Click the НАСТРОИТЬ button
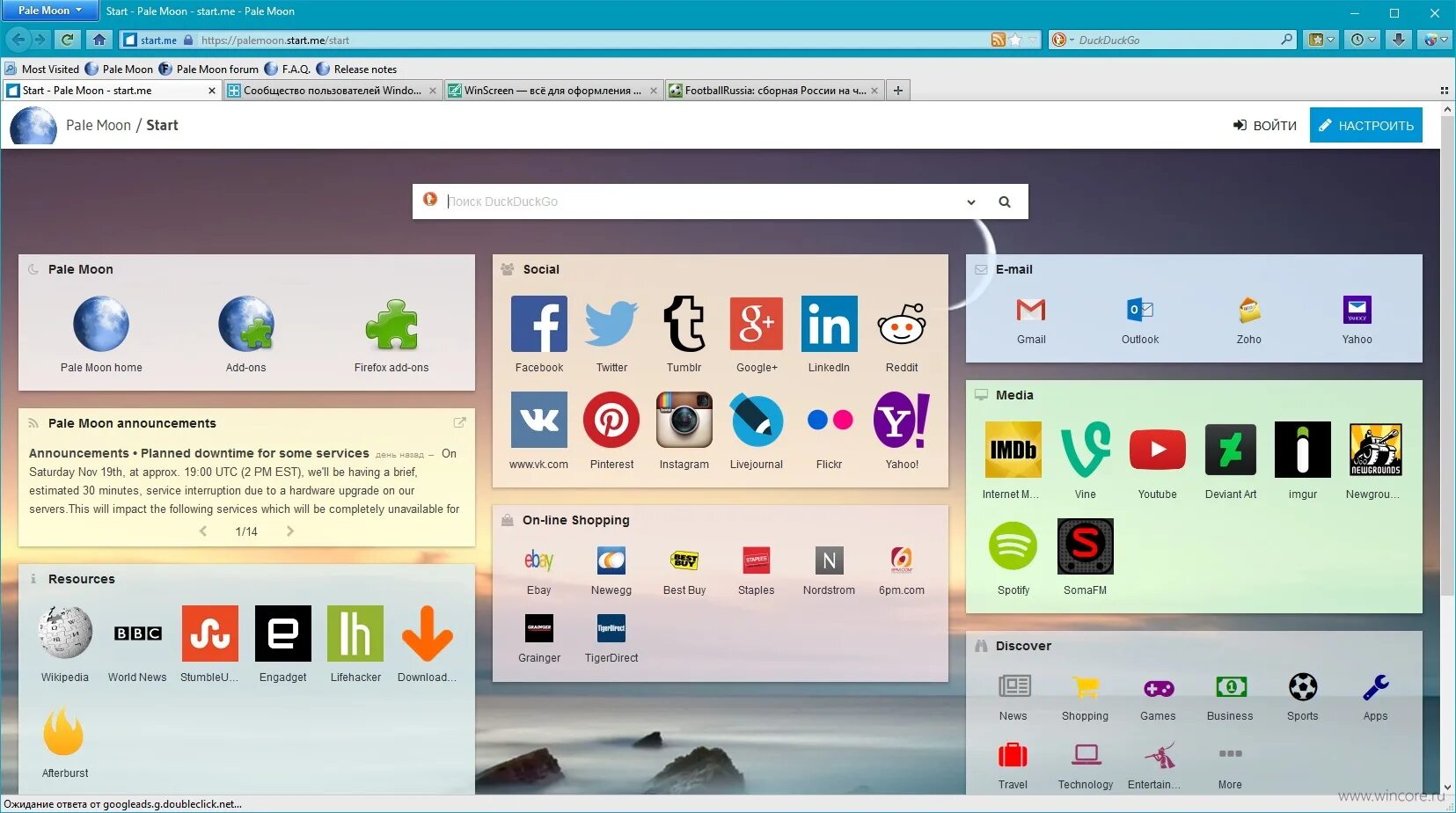Viewport: 1456px width, 813px height. [x=1365, y=125]
